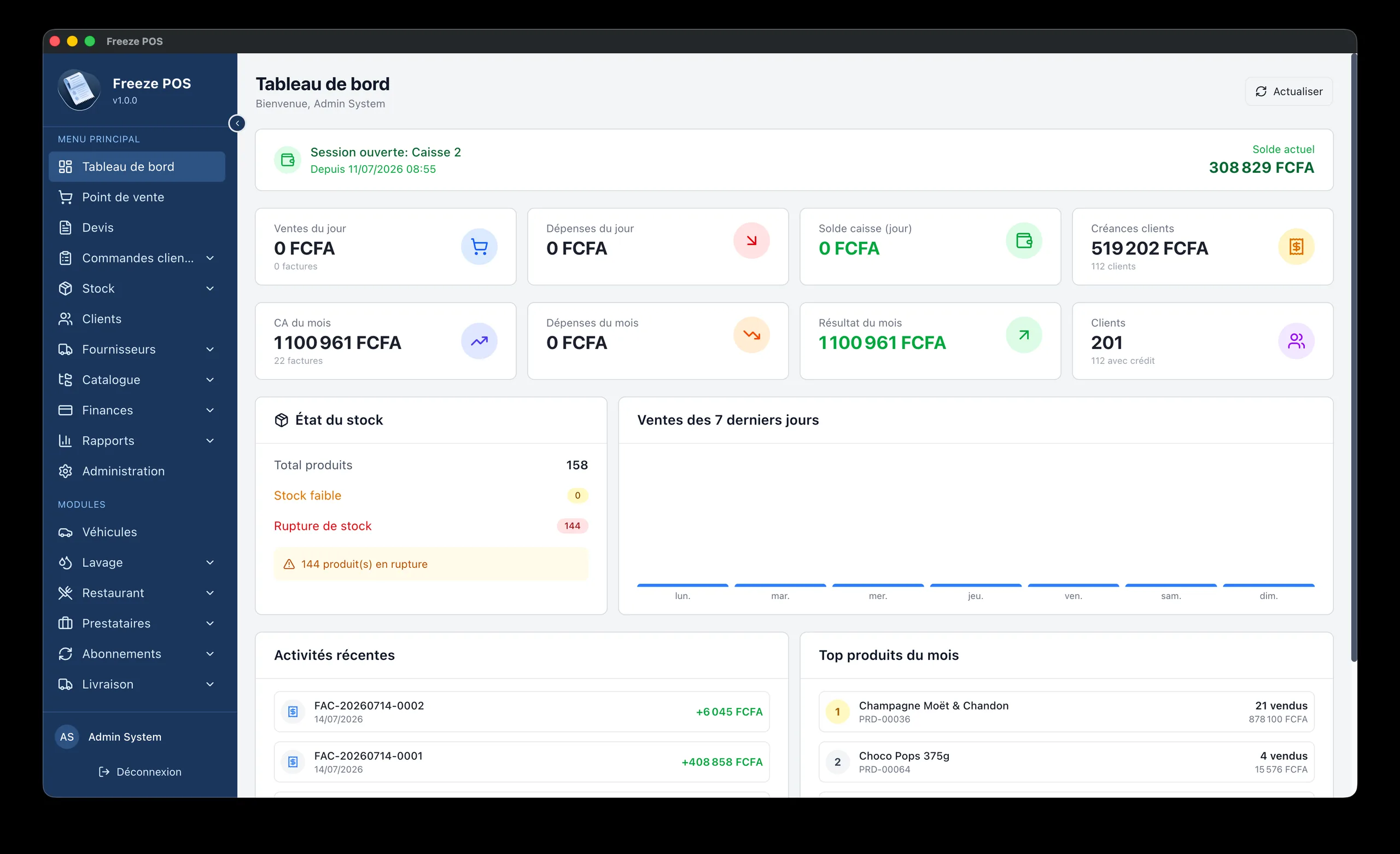Click the purple Clients card users icon
The width and height of the screenshot is (1400, 854).
(x=1296, y=341)
